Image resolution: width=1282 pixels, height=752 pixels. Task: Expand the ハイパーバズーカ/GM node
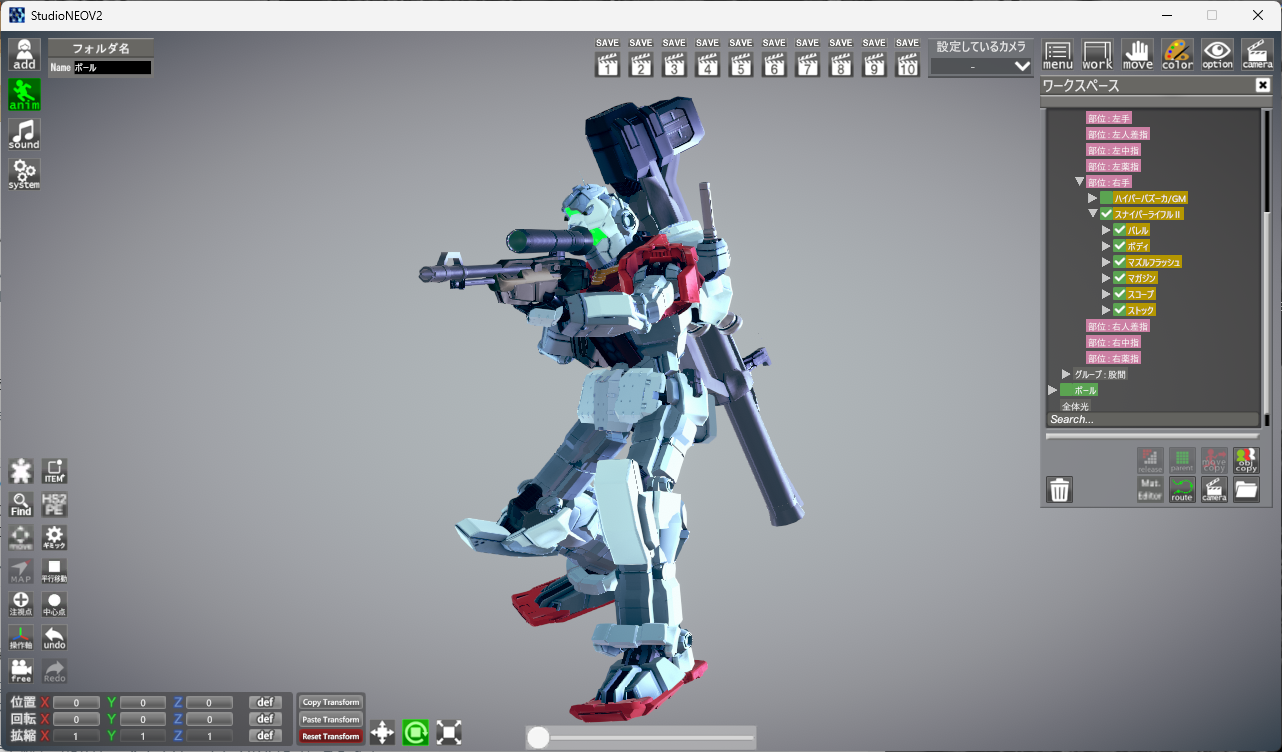tap(1093, 198)
